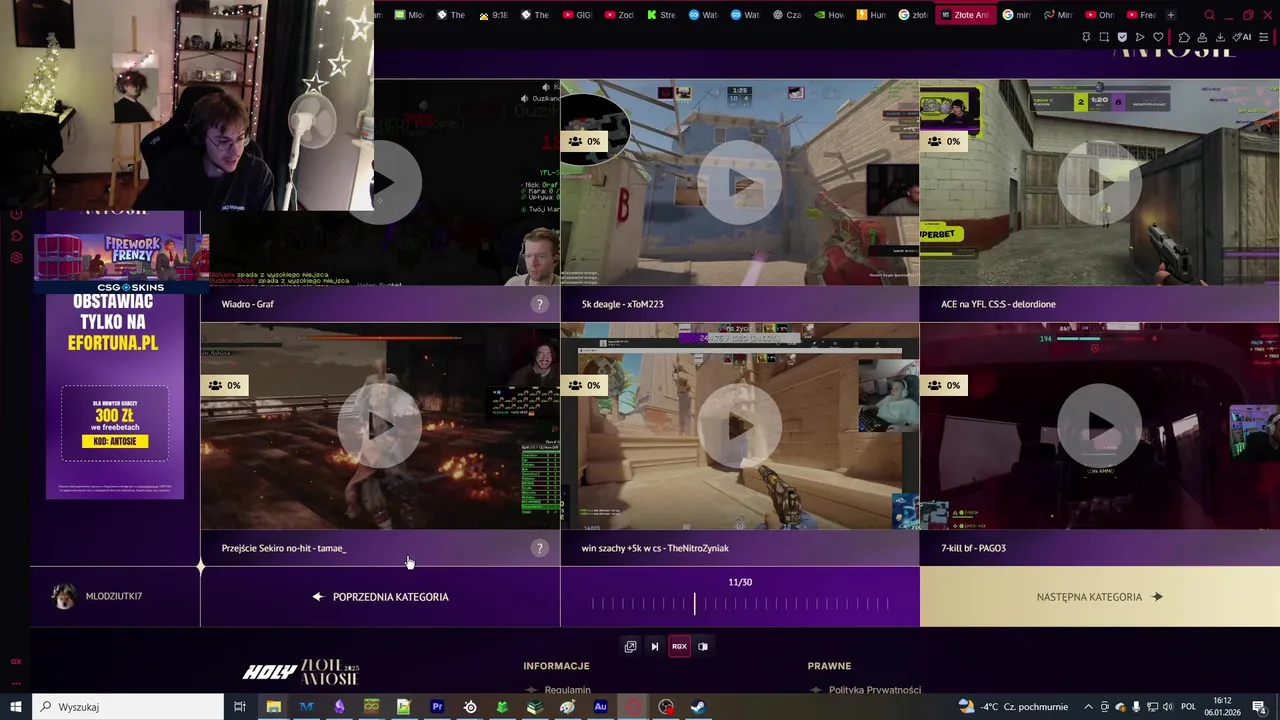Image resolution: width=1280 pixels, height=720 pixels.
Task: Show hidden system tray icons chevron
Action: point(1088,707)
